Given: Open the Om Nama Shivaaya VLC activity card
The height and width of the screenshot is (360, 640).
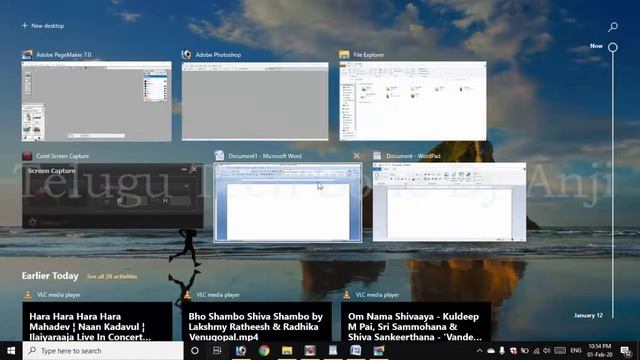Looking at the screenshot, I should 416,322.
